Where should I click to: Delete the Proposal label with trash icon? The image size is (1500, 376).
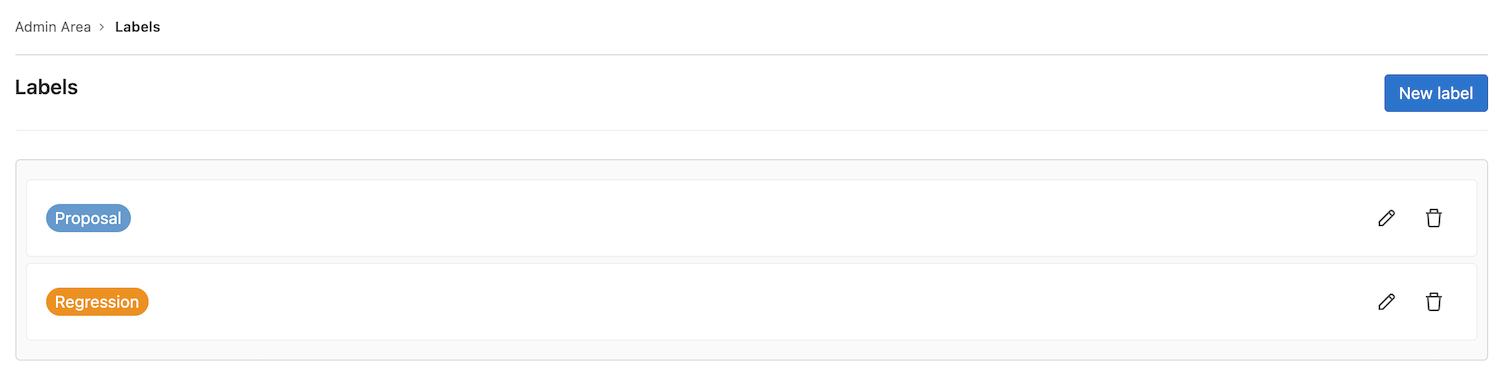point(1434,218)
